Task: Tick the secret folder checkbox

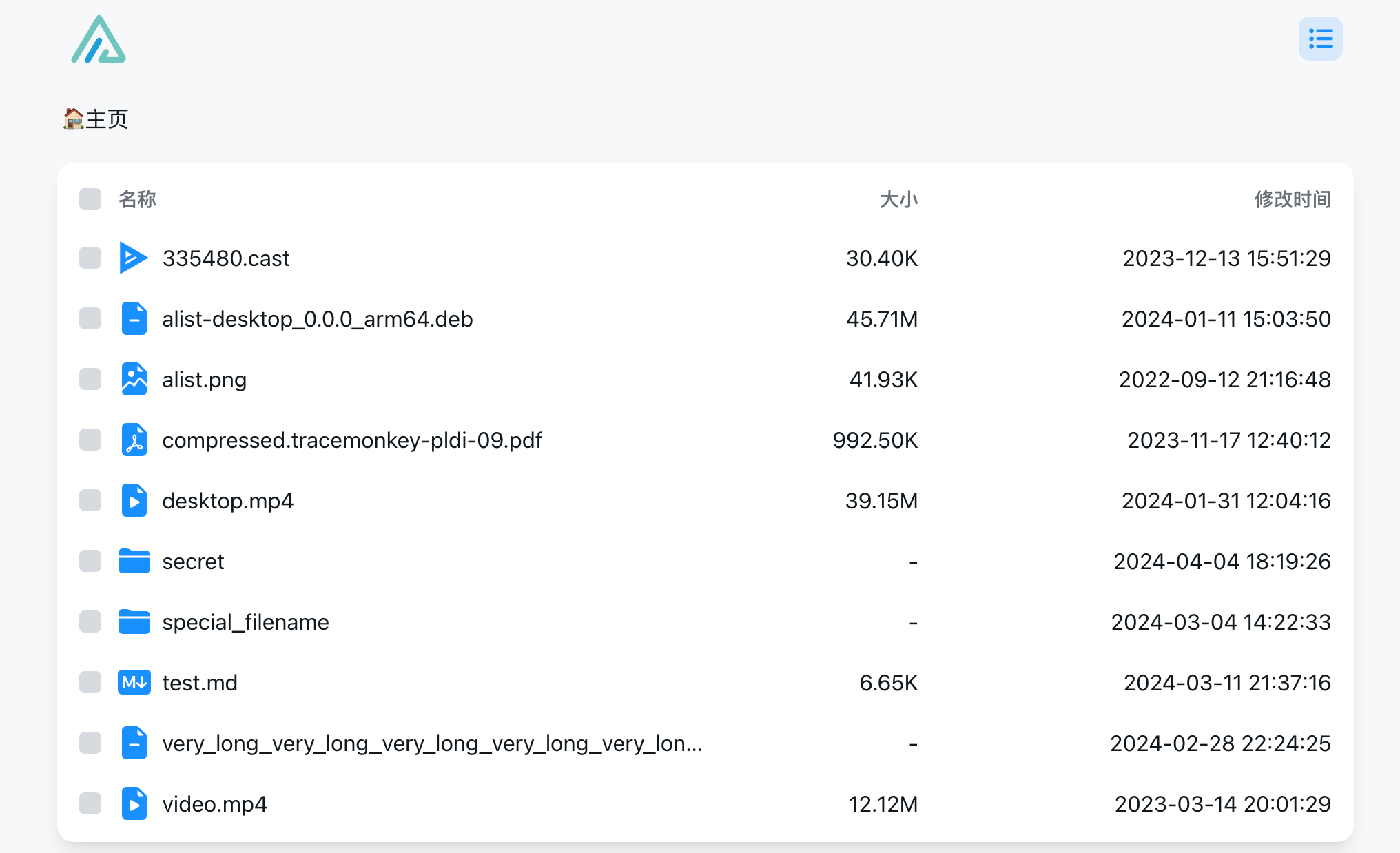Action: click(90, 561)
